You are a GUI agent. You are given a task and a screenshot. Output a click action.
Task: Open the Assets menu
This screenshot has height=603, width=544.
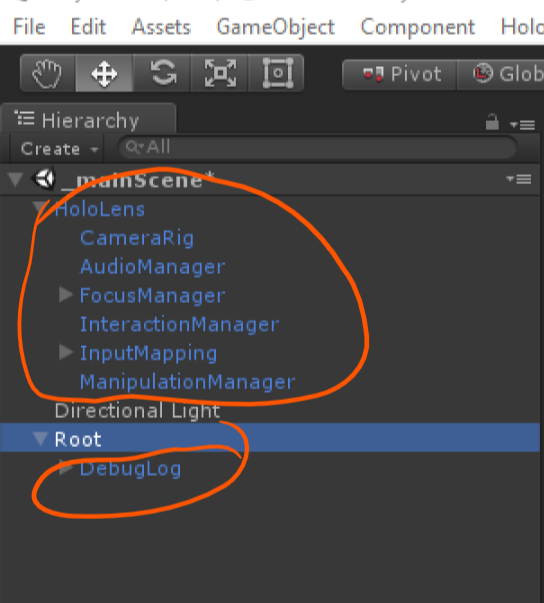(x=161, y=27)
